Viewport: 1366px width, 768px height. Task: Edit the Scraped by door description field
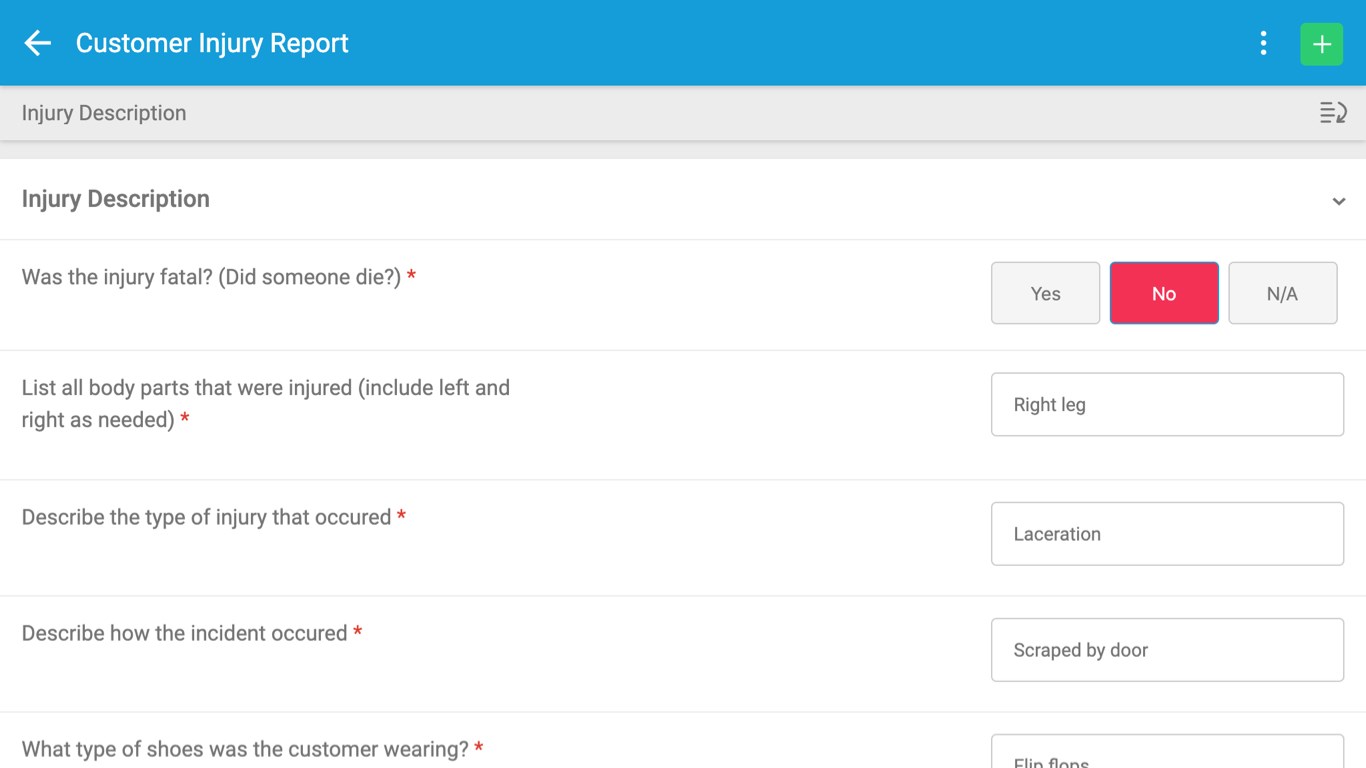1166,649
